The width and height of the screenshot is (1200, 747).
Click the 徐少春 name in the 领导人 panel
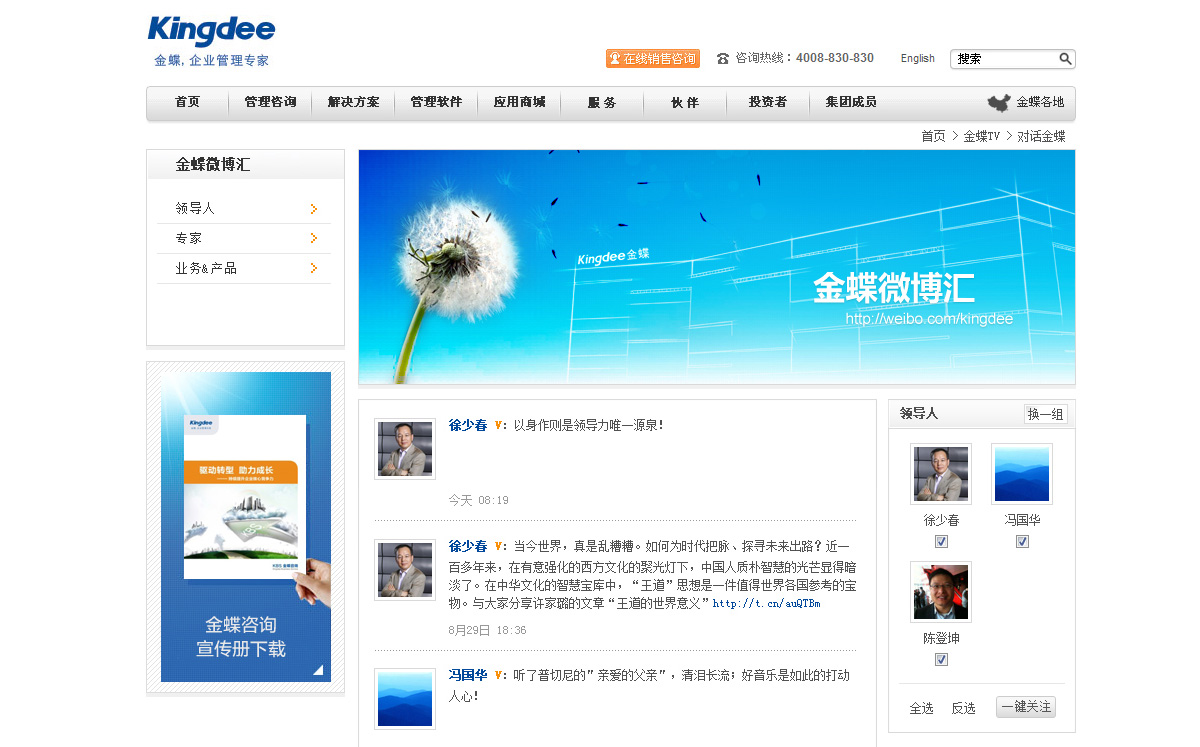941,520
